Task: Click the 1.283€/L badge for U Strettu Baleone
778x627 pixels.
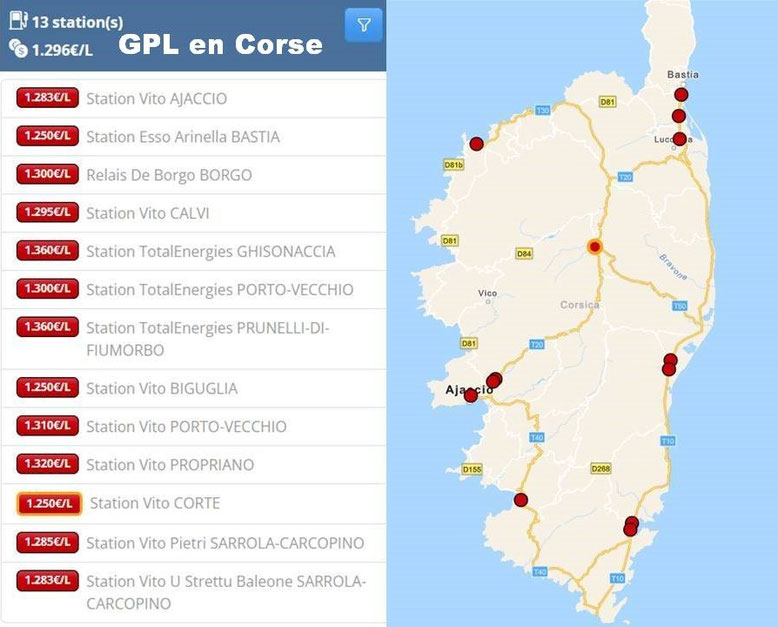Action: coord(48,580)
